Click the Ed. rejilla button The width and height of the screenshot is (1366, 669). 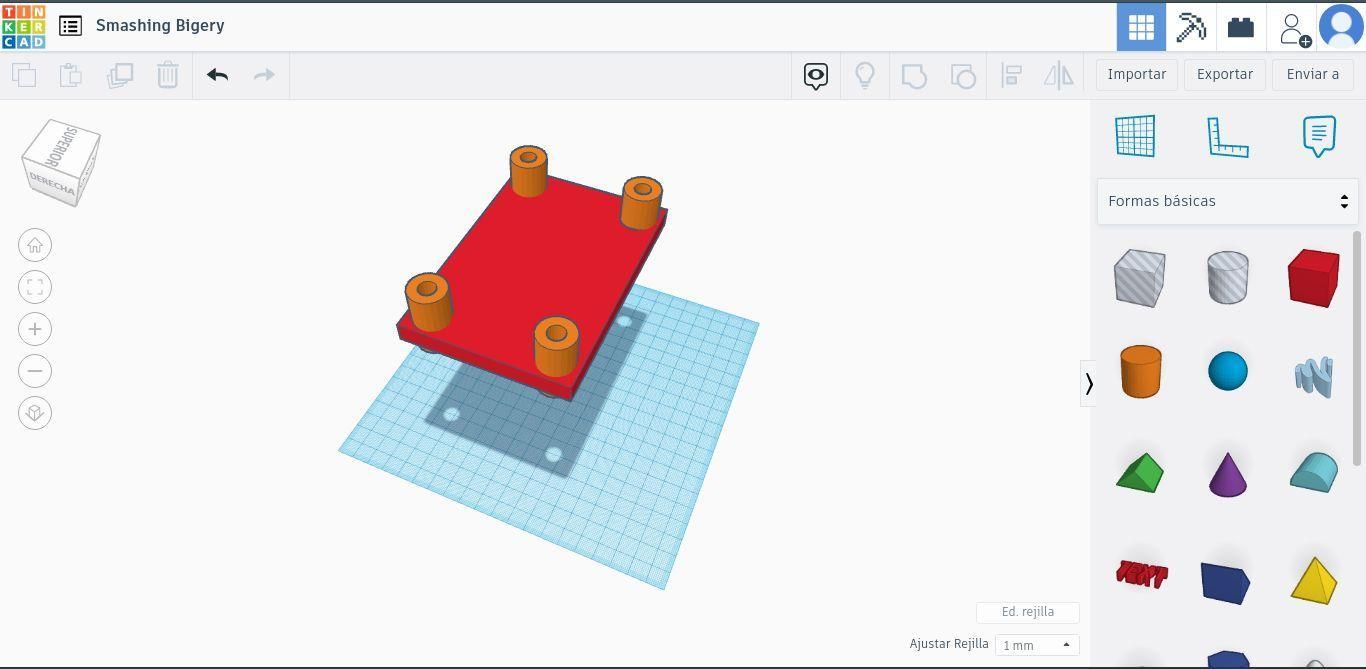coord(1028,612)
